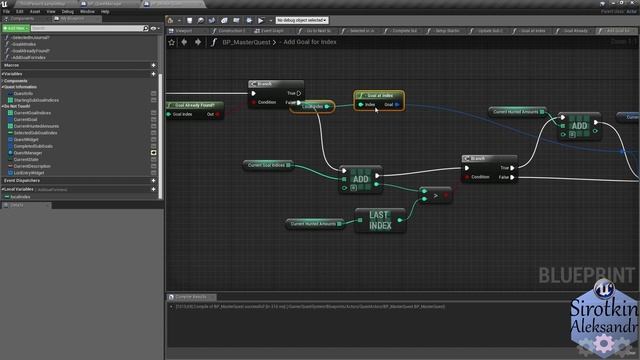Add a new variable with Variables plus
The height and width of the screenshot is (360, 640).
click(153, 74)
